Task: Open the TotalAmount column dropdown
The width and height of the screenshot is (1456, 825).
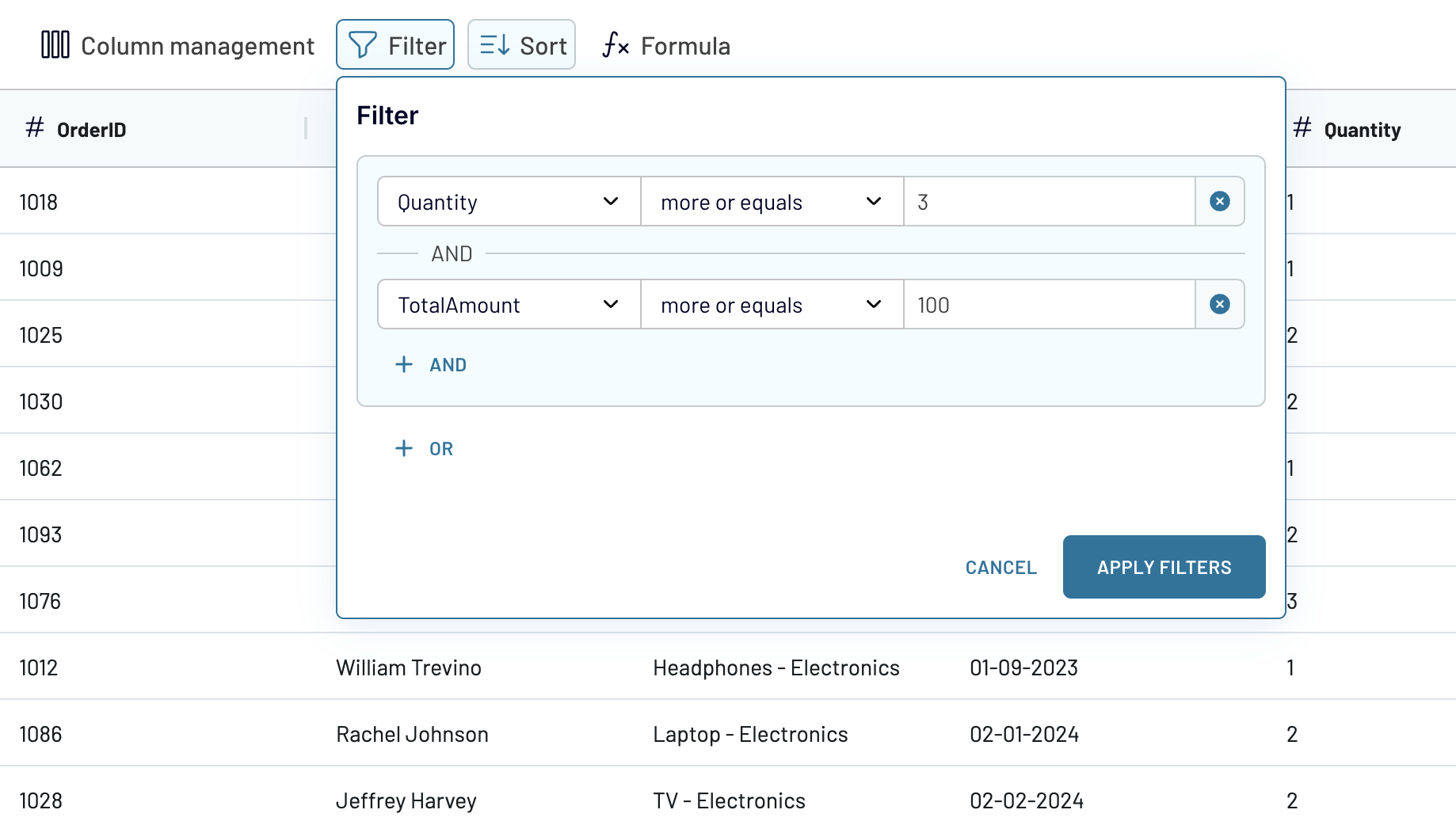Action: (509, 305)
